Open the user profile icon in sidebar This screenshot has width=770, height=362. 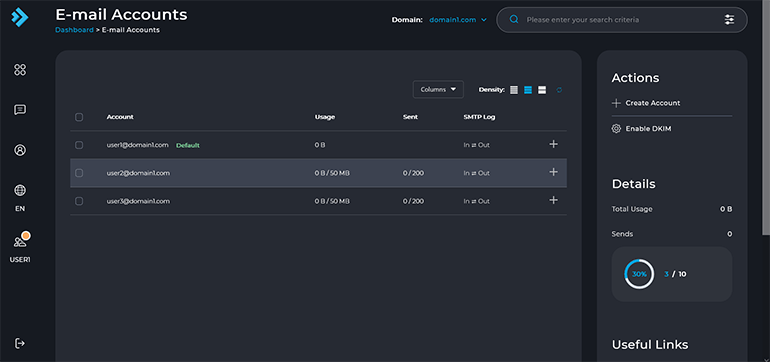(x=20, y=150)
